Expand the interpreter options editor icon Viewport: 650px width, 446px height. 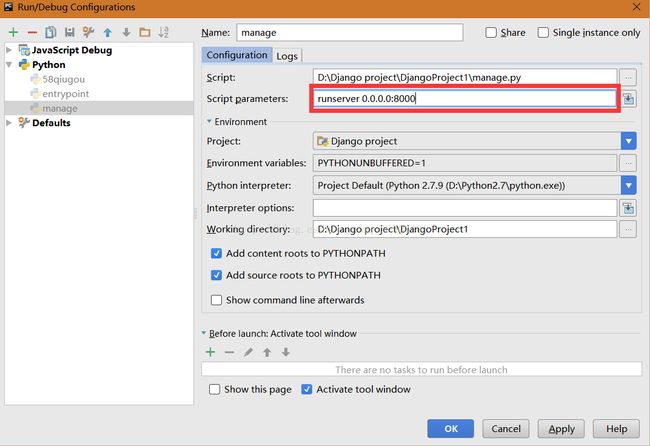(628, 208)
